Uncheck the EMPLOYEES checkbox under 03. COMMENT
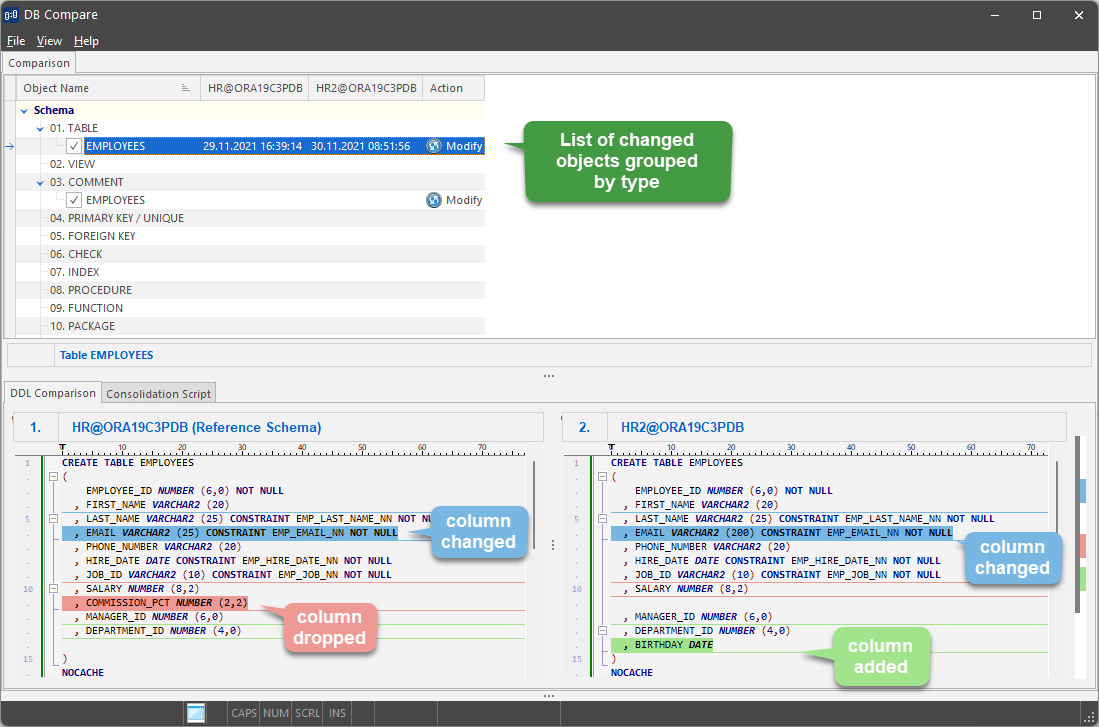This screenshot has width=1099, height=727. [73, 200]
